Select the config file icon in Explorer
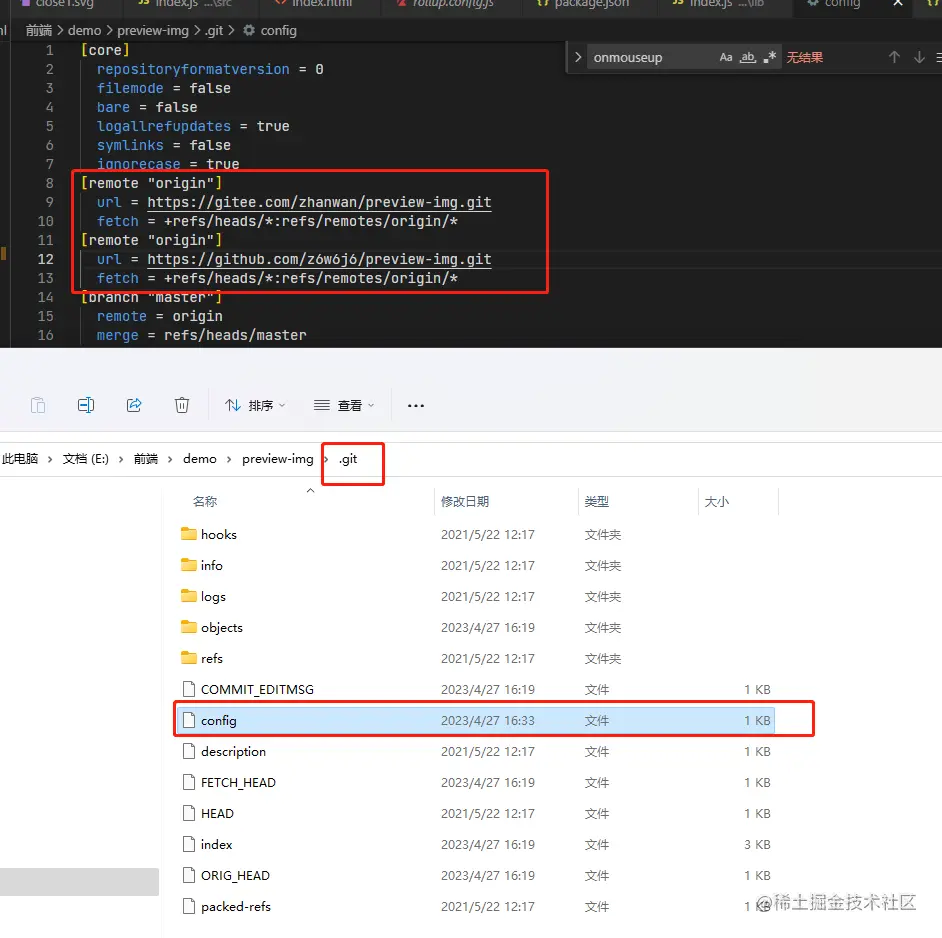942x938 pixels. point(189,720)
